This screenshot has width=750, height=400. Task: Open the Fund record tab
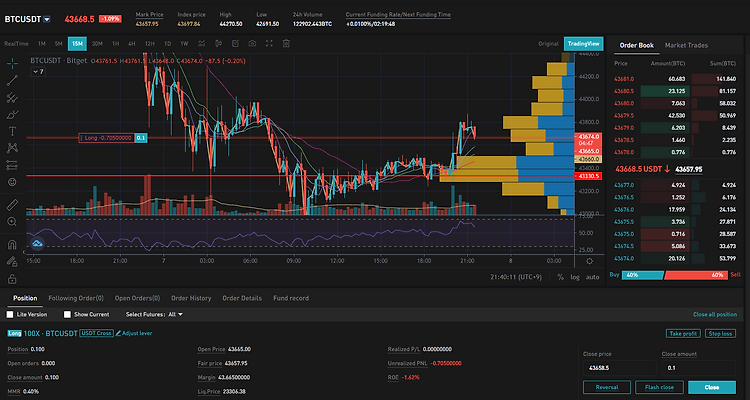(291, 298)
